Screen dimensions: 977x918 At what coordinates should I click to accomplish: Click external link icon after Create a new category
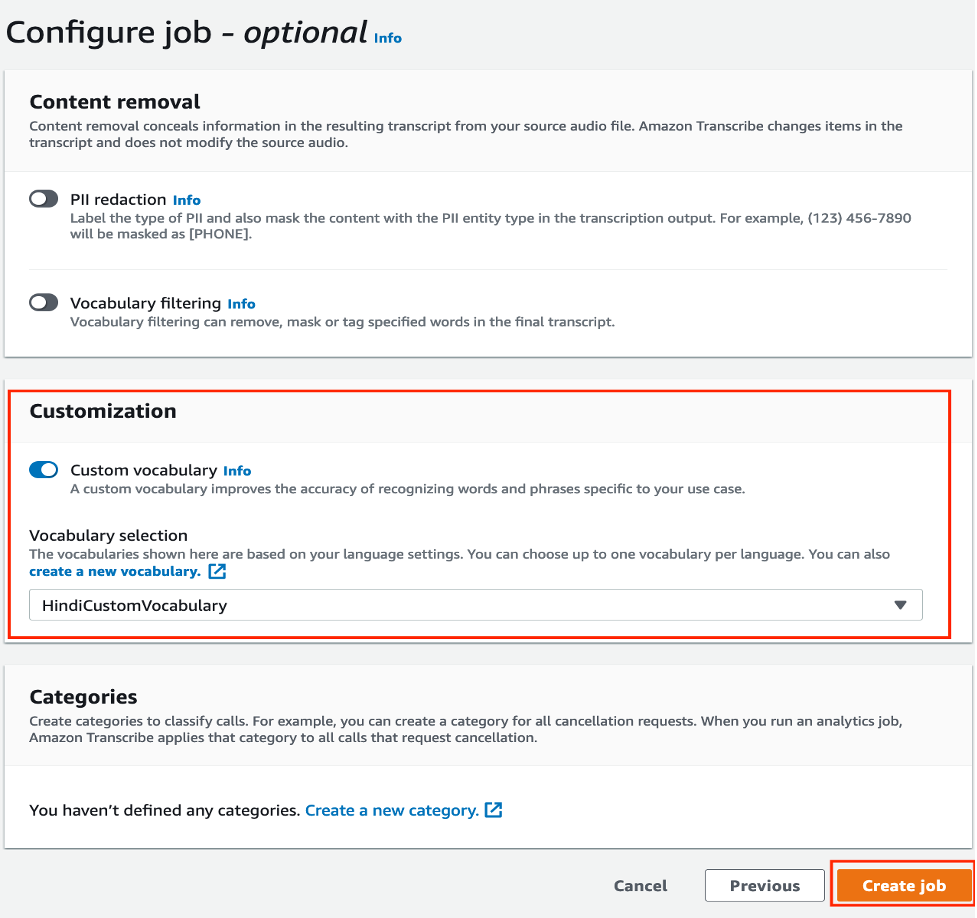point(493,810)
